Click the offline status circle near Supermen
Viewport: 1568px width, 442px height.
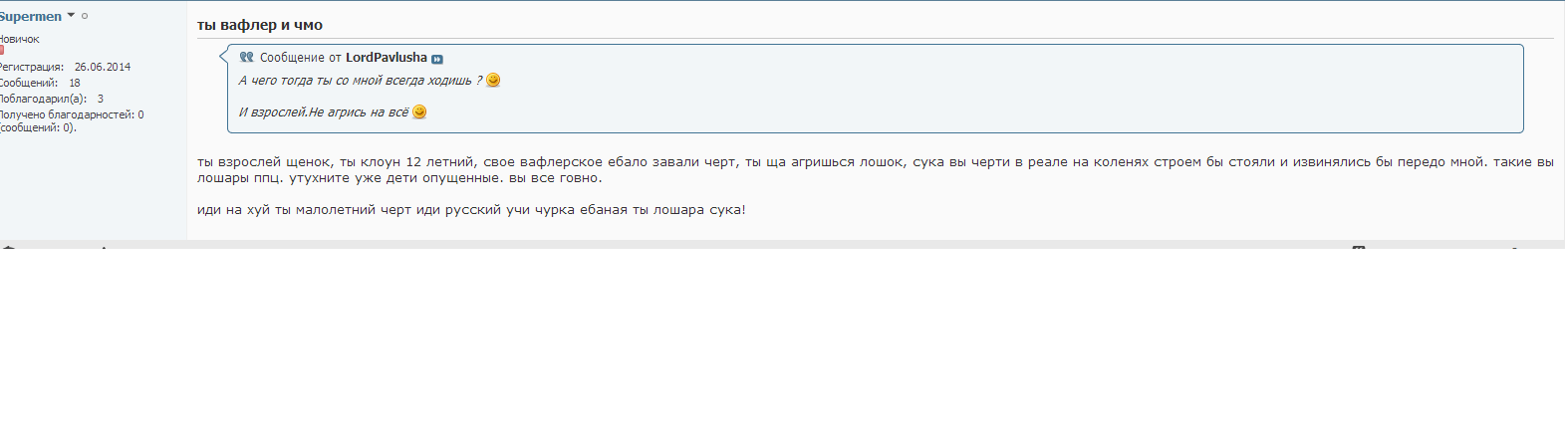pos(85,16)
